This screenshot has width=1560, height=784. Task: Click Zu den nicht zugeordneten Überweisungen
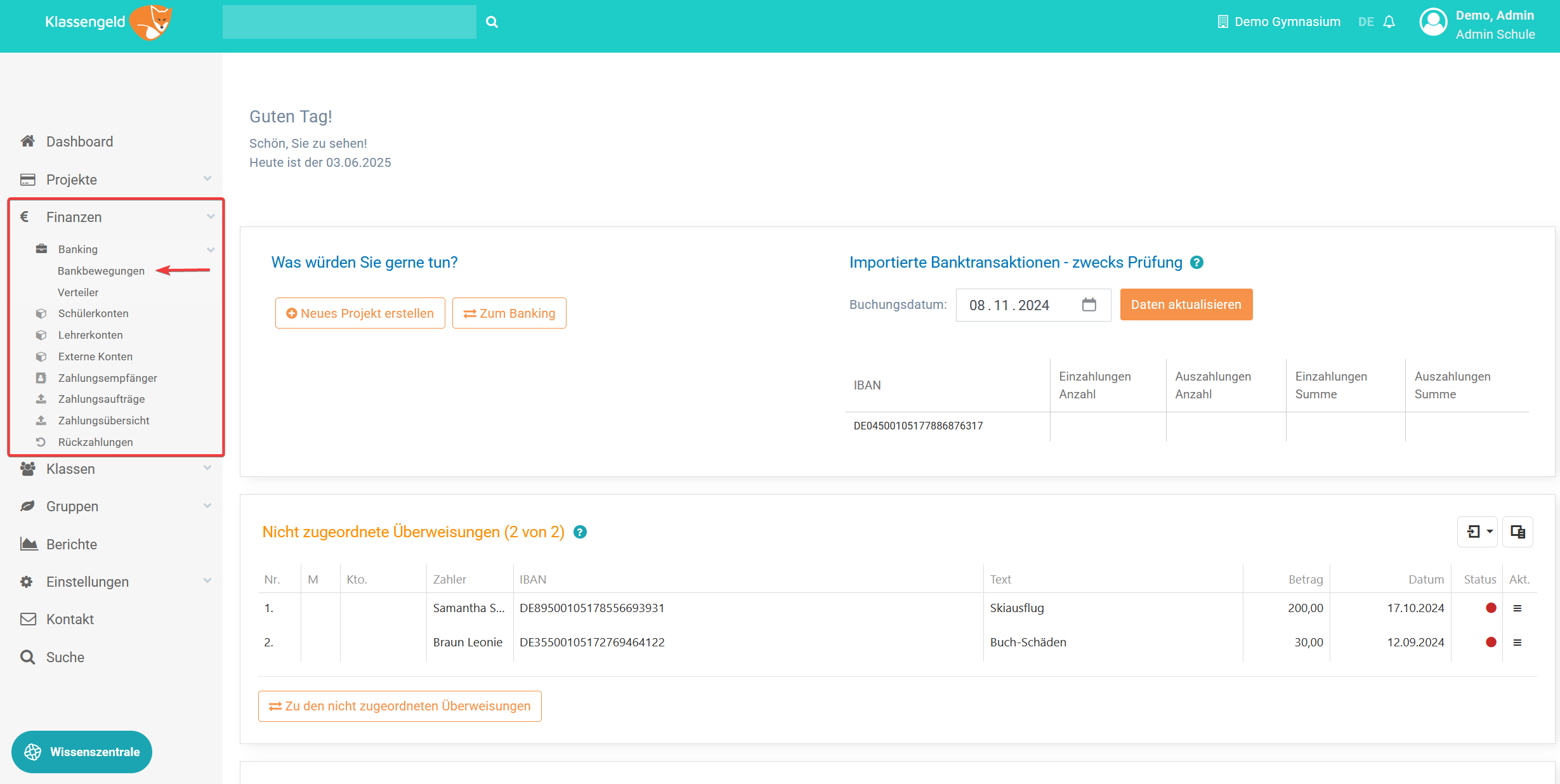400,706
